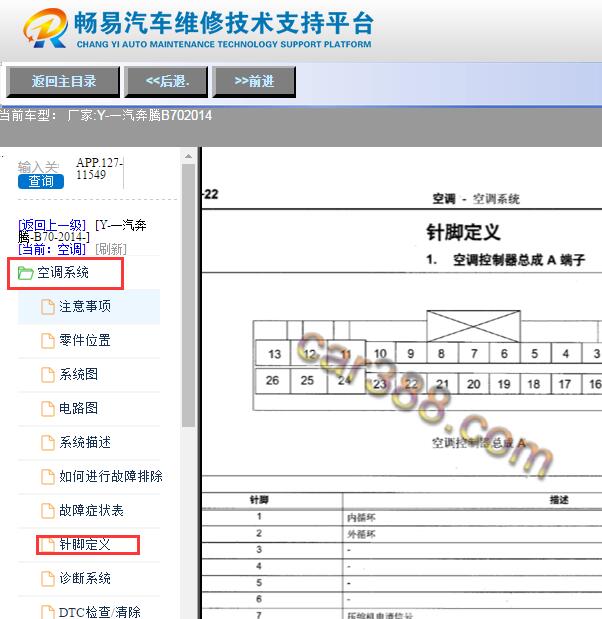Click the blue 查询 search button

coord(41,181)
